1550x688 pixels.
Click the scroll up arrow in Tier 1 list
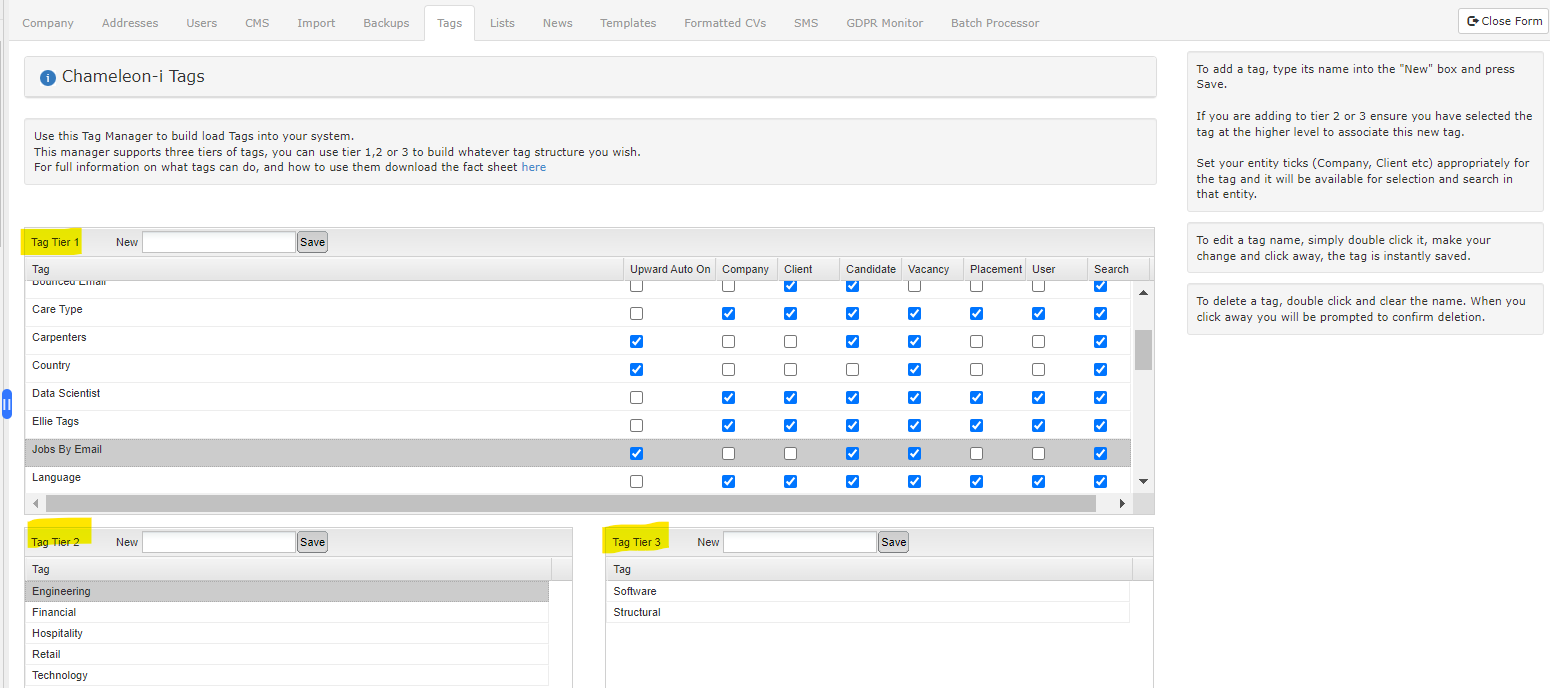pos(1143,292)
